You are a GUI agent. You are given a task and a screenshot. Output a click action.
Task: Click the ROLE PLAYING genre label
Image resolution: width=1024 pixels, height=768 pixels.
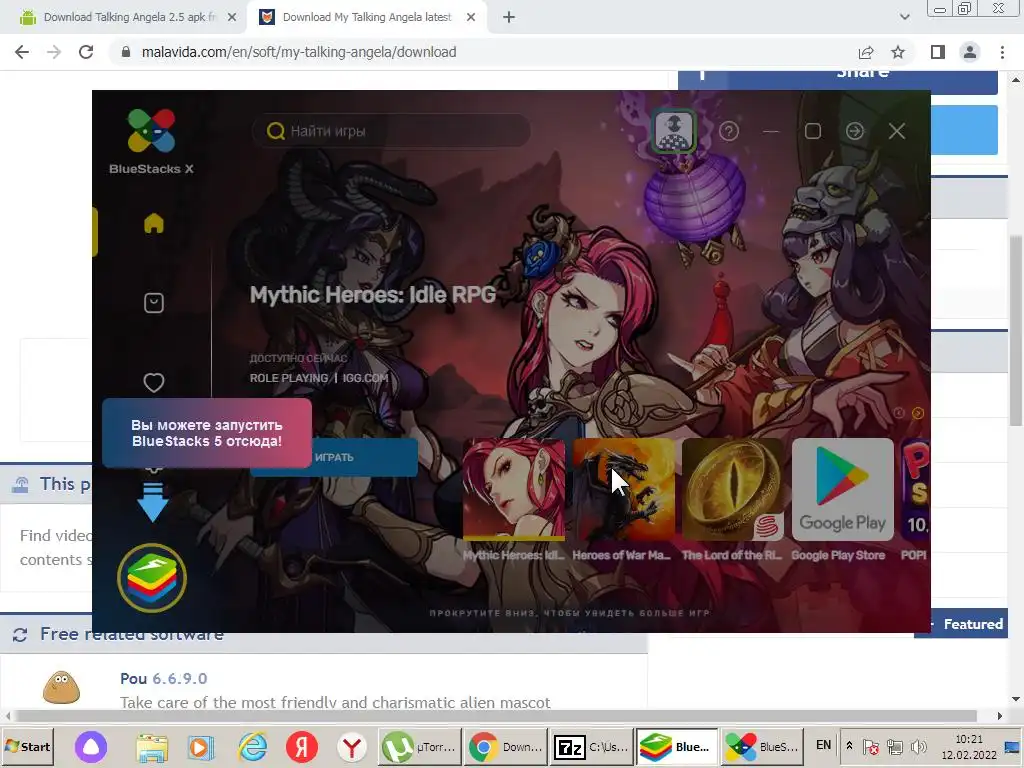[289, 378]
